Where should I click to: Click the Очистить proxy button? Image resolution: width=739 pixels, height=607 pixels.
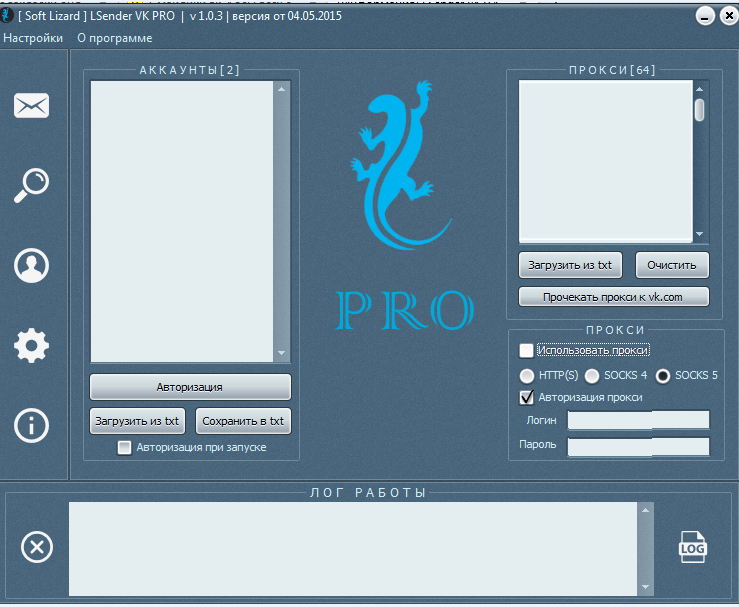pos(672,265)
